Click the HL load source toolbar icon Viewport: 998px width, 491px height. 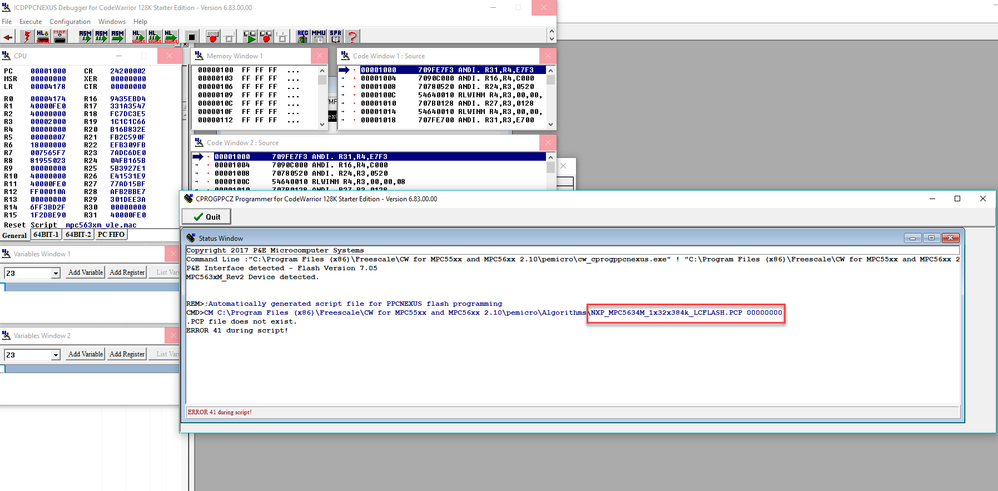click(x=43, y=37)
